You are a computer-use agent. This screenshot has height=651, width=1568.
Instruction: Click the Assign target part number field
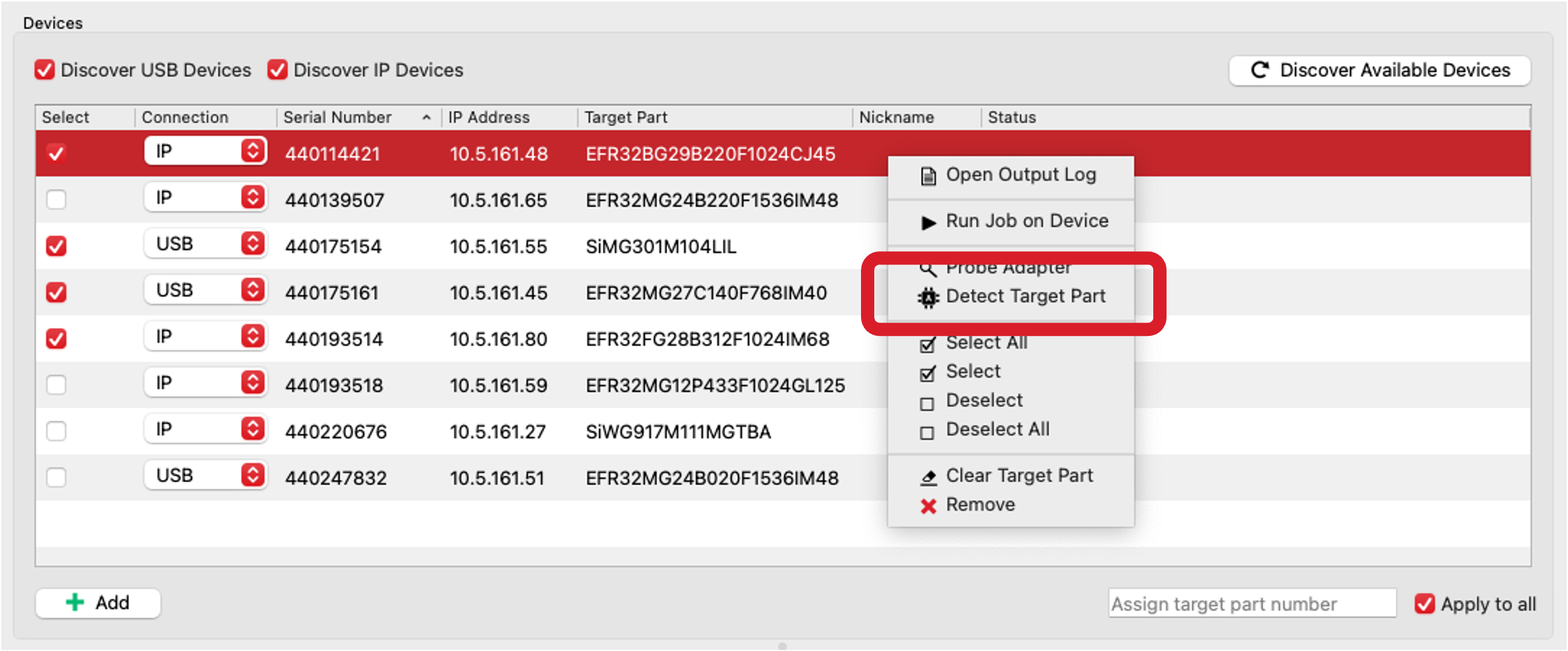pyautogui.click(x=1252, y=604)
